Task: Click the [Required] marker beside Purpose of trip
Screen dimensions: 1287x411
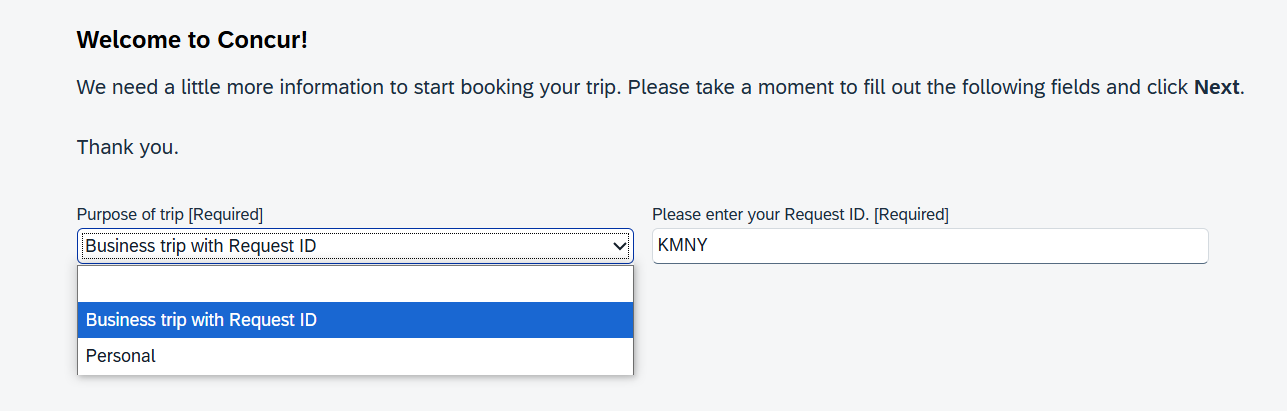Action: (x=226, y=214)
